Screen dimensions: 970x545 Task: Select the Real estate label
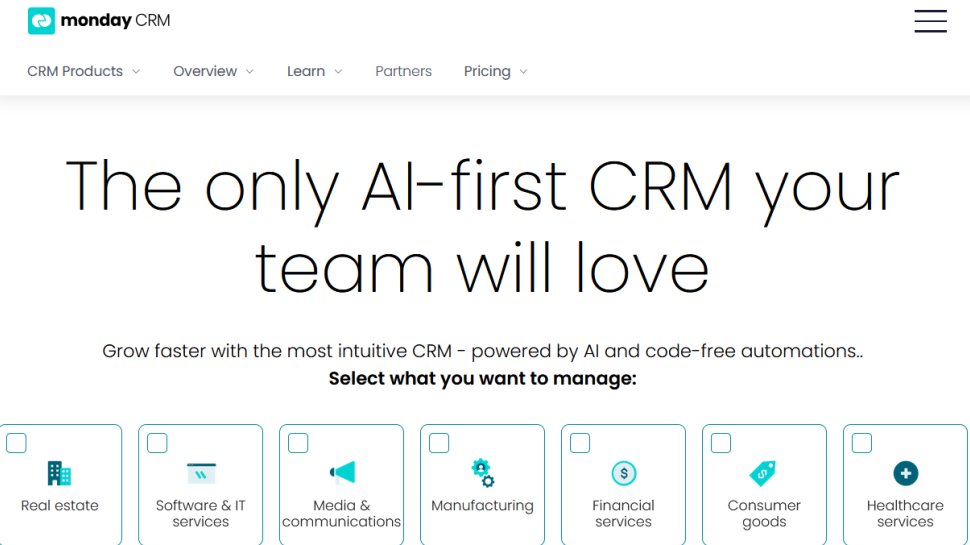[x=59, y=505]
